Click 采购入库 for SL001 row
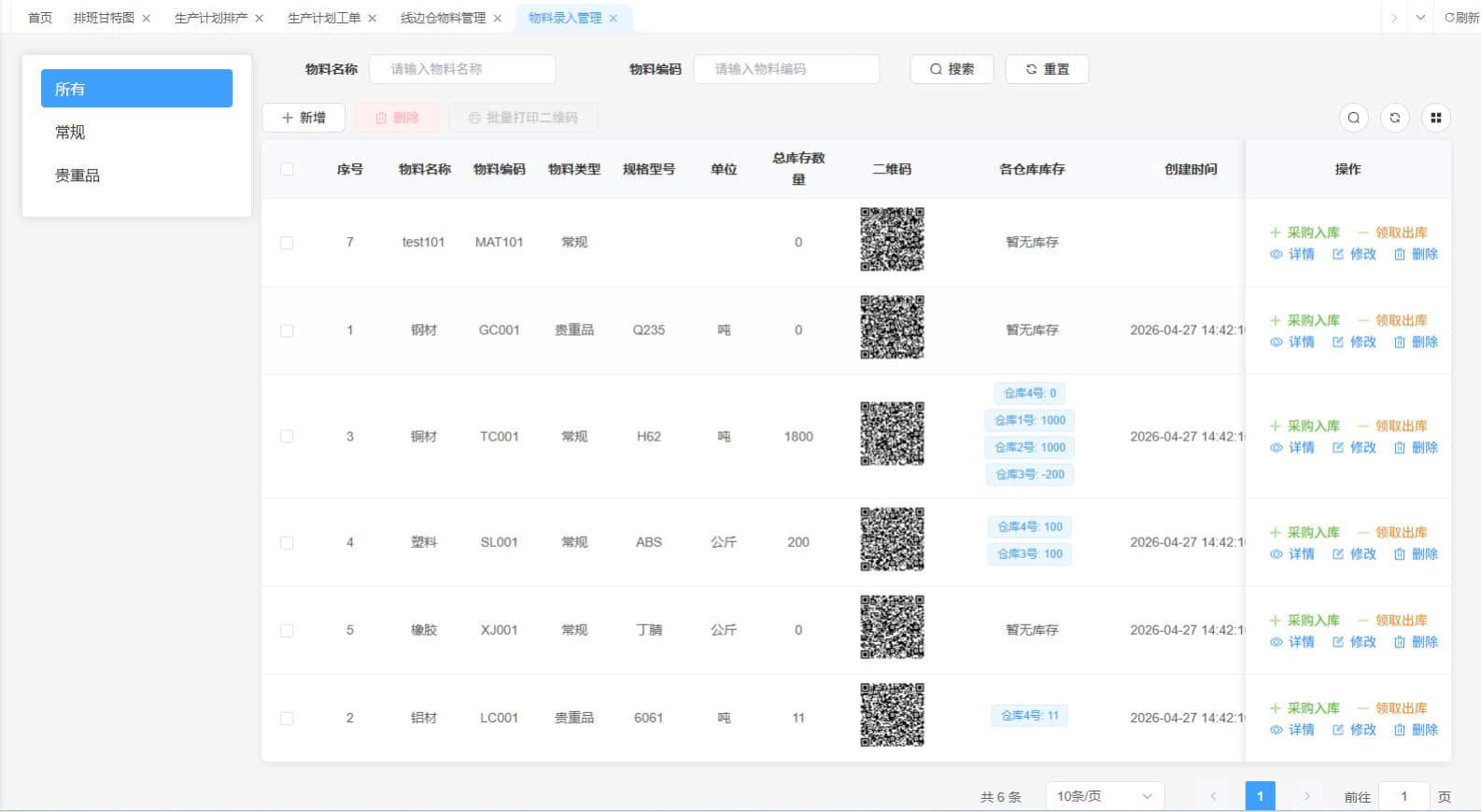1481x812 pixels. (1305, 532)
